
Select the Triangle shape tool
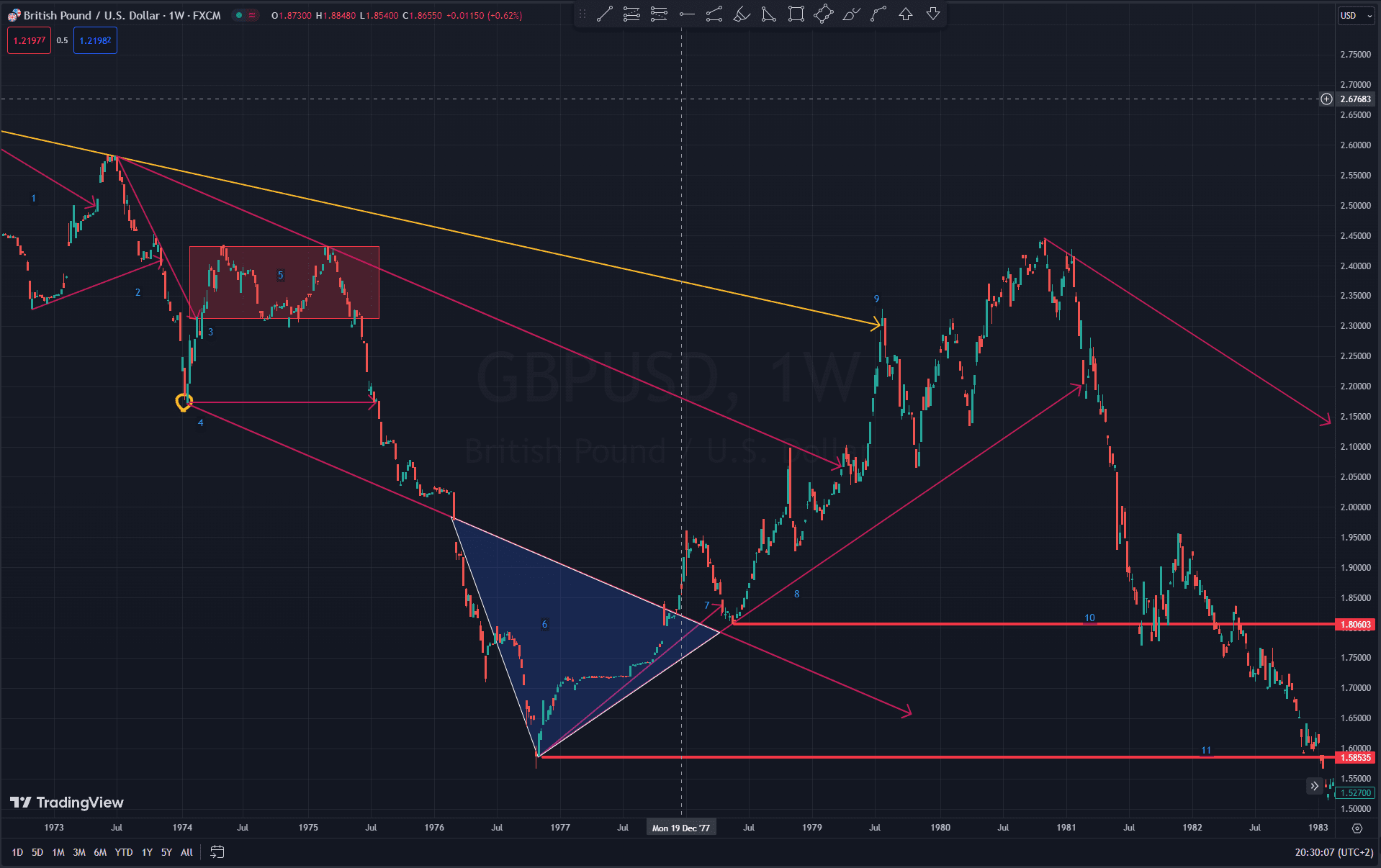769,14
